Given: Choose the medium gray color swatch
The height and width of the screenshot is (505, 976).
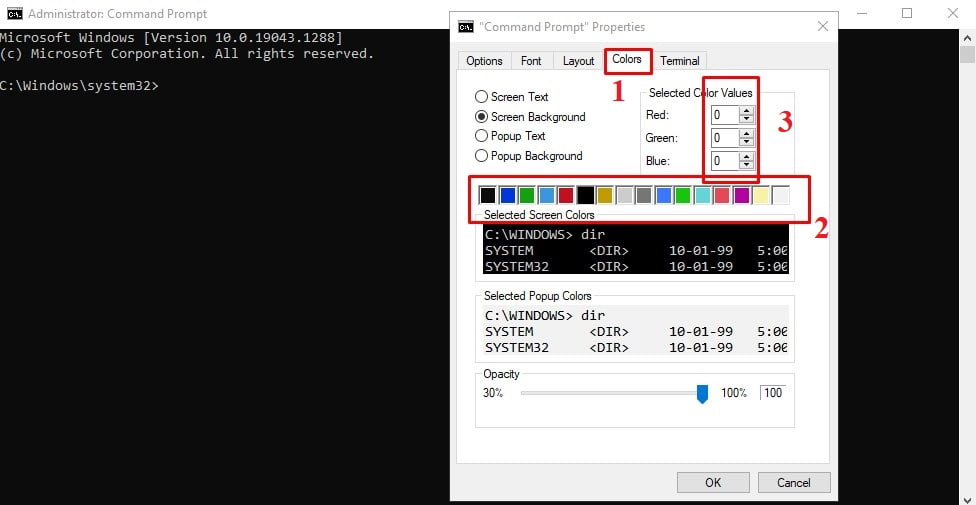Looking at the screenshot, I should [644, 196].
